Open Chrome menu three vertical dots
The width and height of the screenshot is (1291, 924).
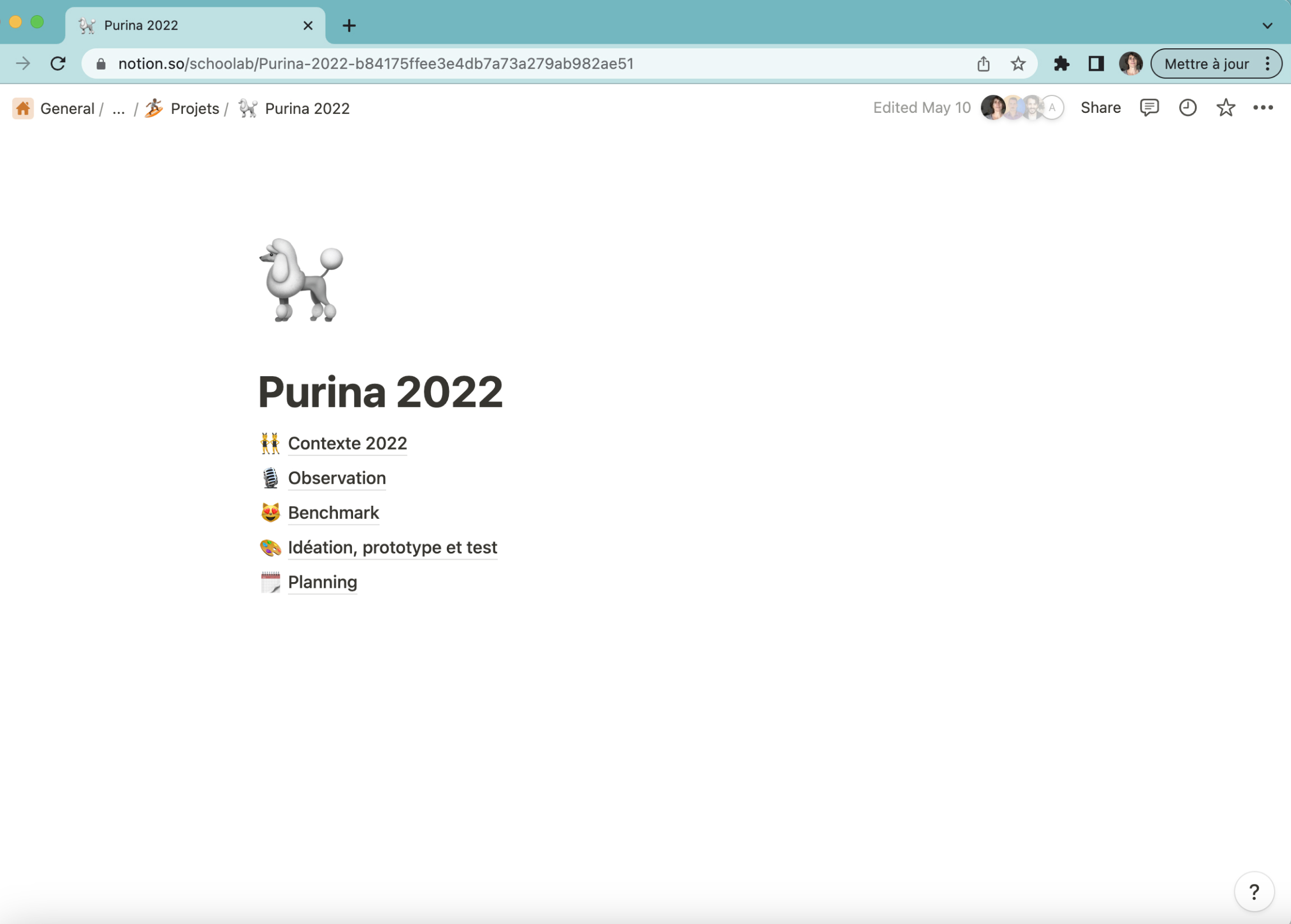[x=1267, y=64]
